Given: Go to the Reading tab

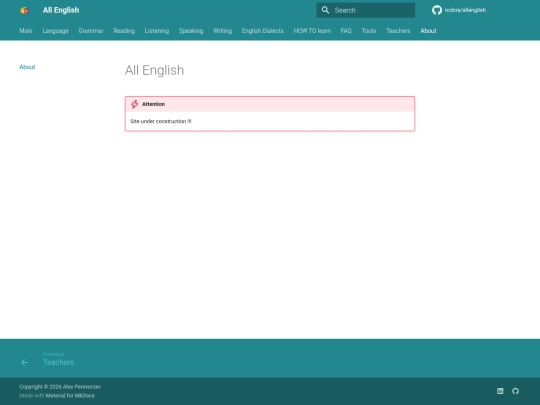Looking at the screenshot, I should [x=124, y=31].
